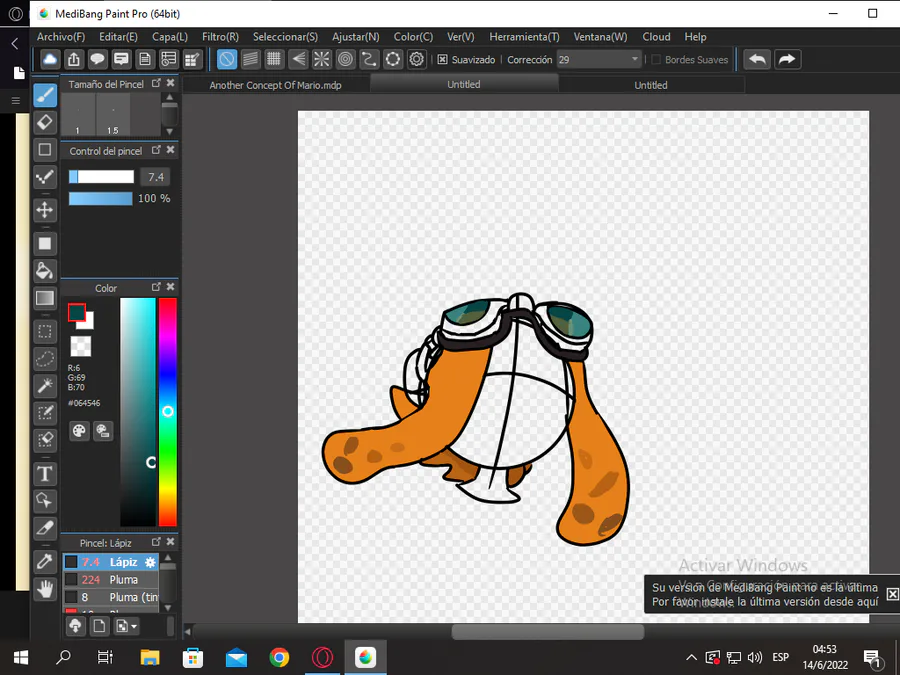
Task: Select the Eyedropper tool
Action: (x=45, y=561)
